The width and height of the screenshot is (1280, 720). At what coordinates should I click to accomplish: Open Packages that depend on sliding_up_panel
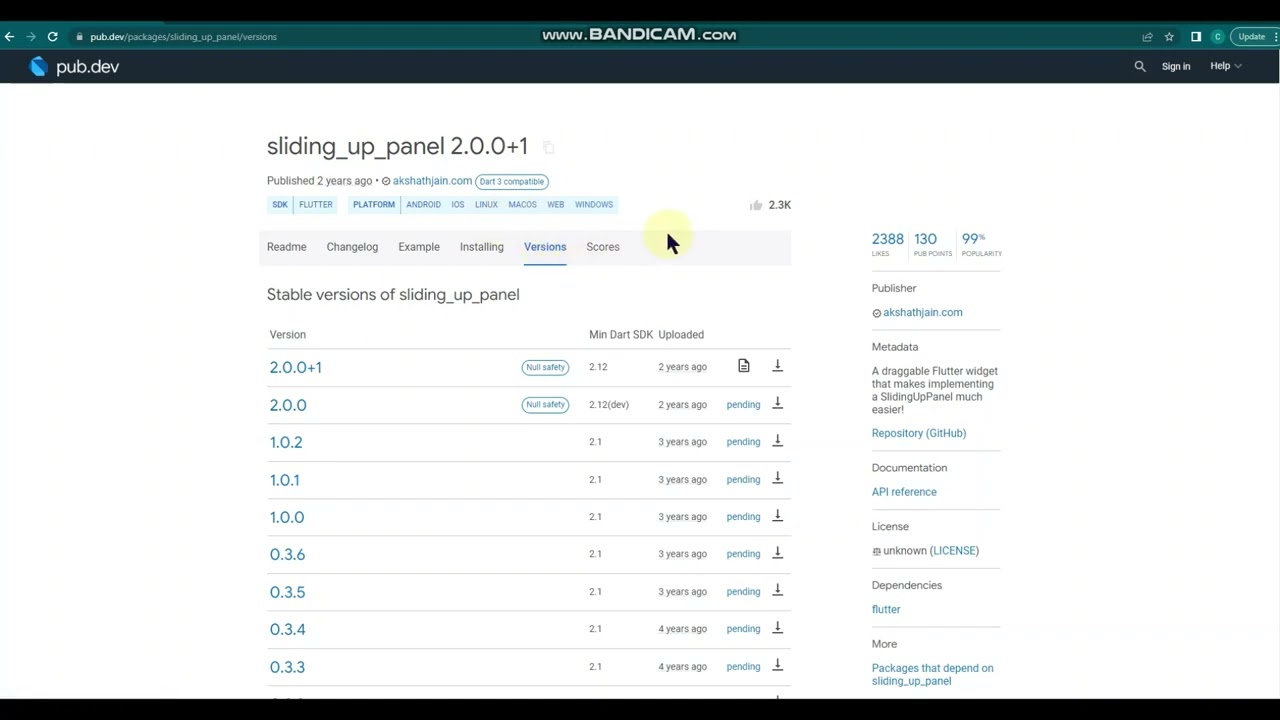[933, 674]
